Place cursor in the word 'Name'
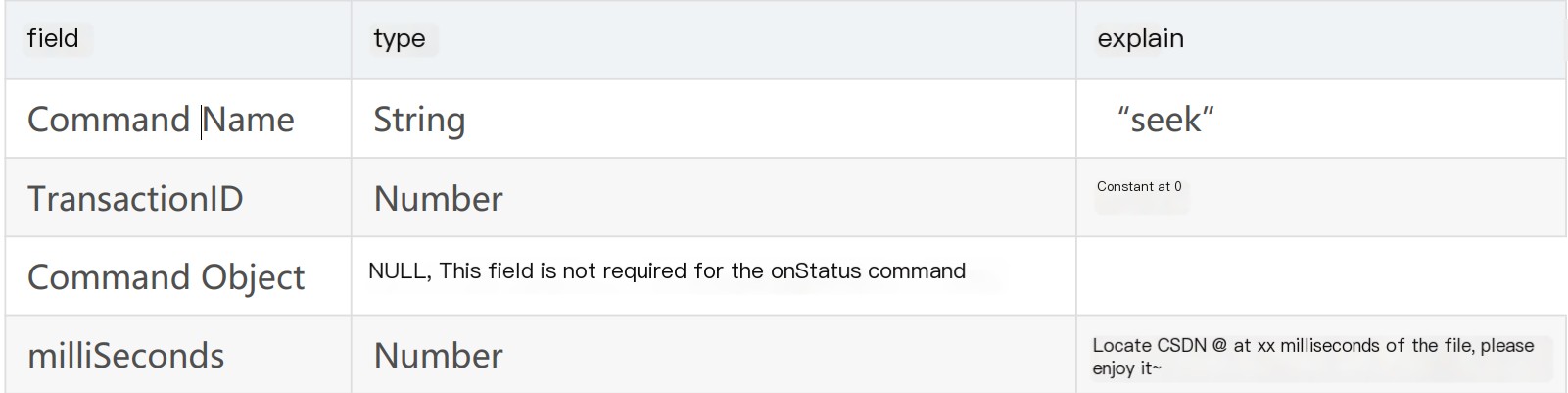 tap(249, 120)
